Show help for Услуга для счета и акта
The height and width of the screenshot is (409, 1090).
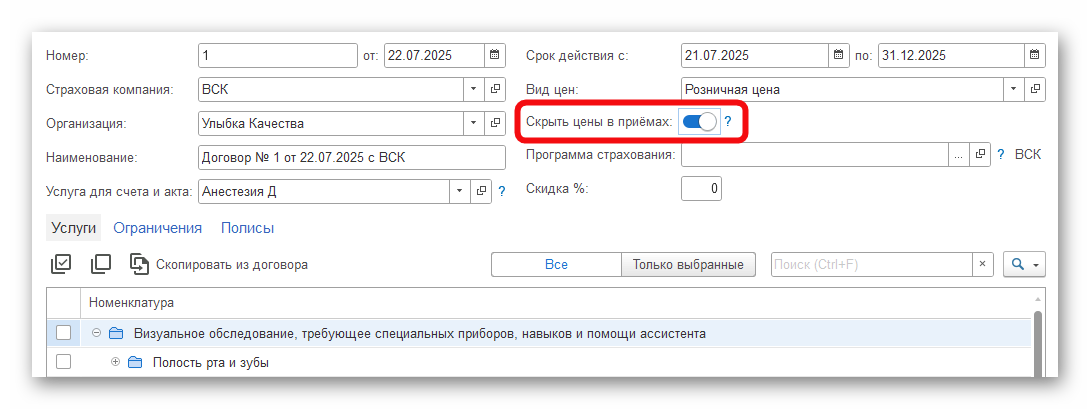click(x=501, y=191)
